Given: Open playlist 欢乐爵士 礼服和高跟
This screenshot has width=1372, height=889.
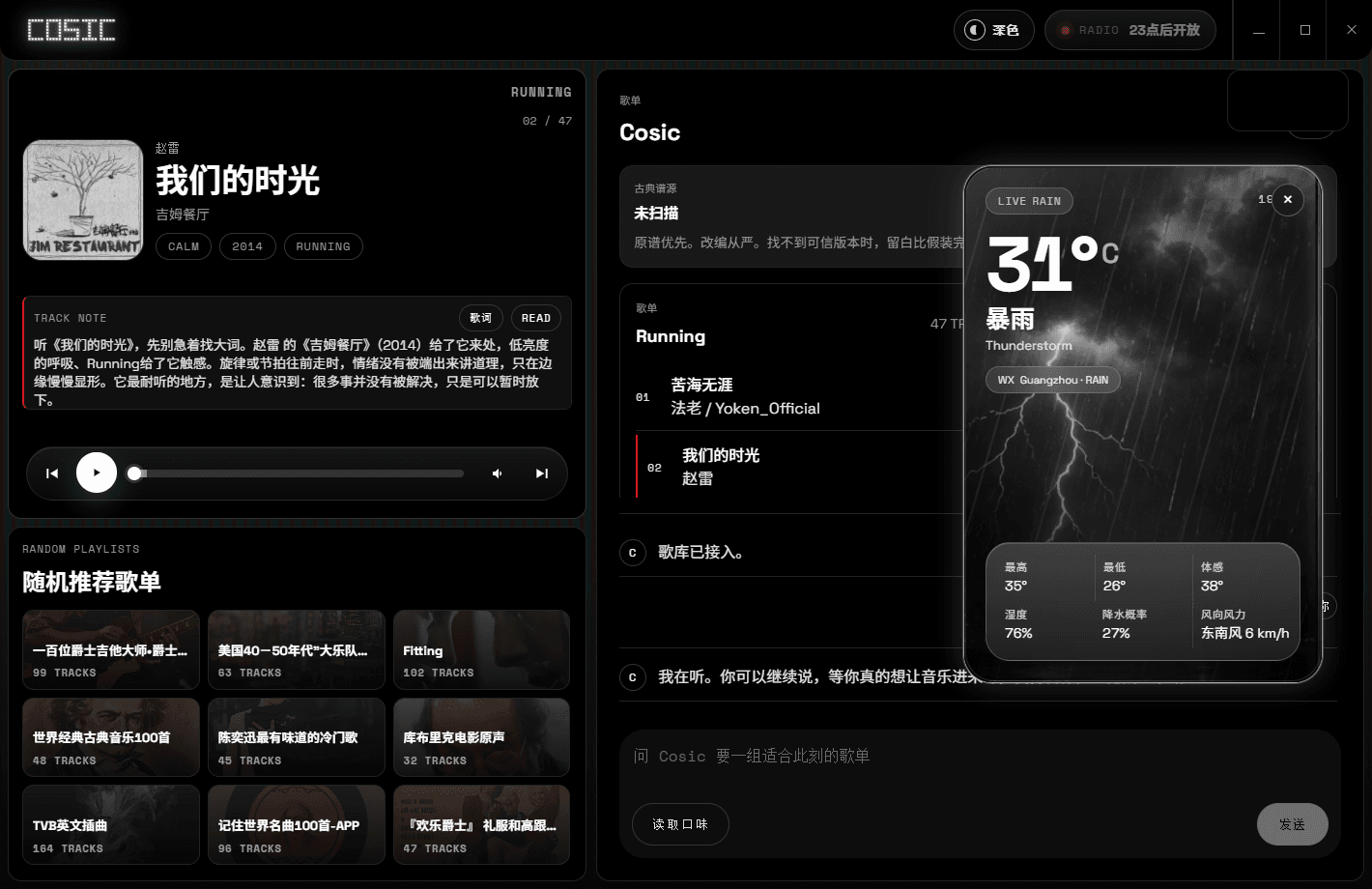Looking at the screenshot, I should pyautogui.click(x=481, y=825).
